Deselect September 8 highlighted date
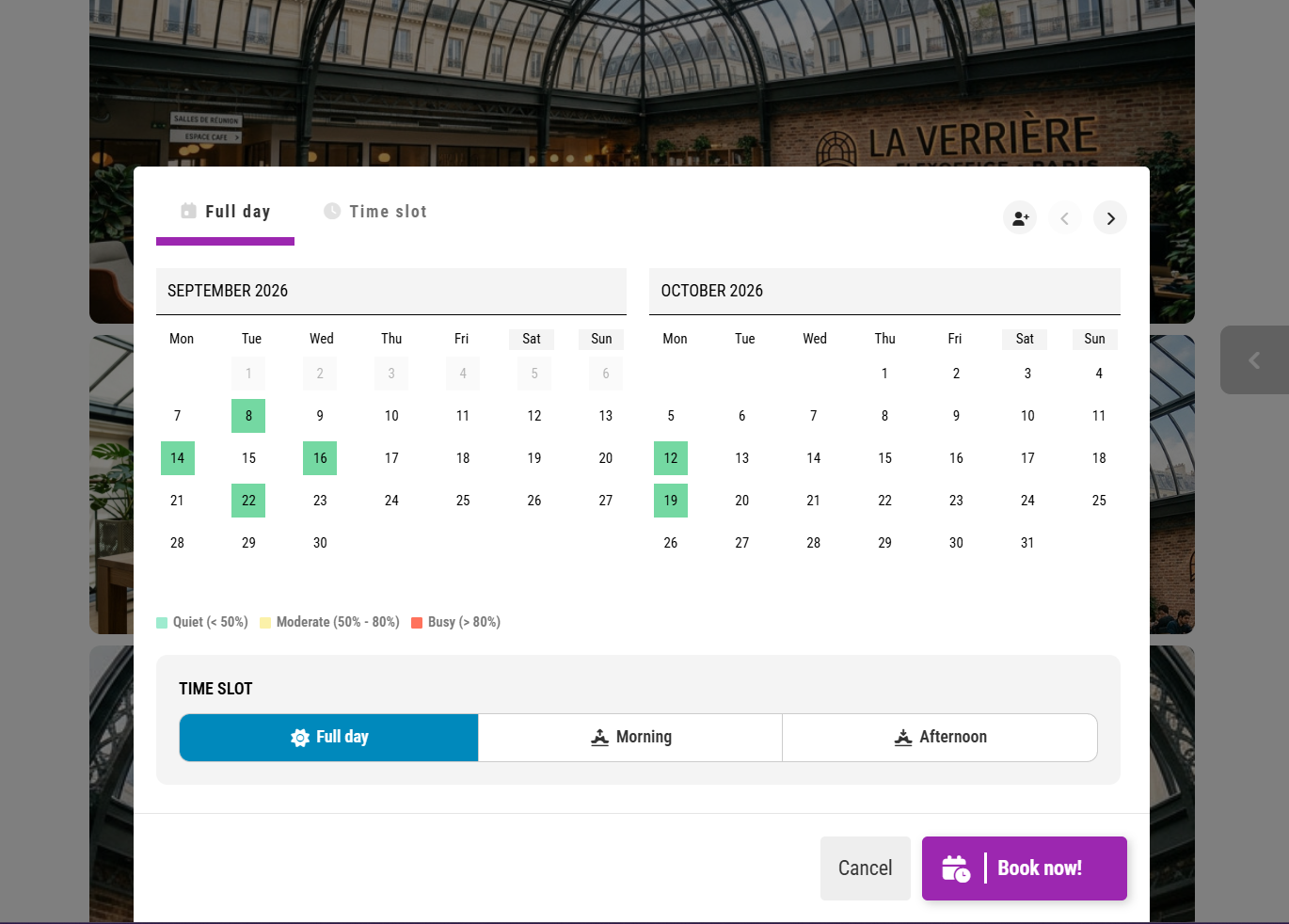The width and height of the screenshot is (1289, 924). click(248, 416)
